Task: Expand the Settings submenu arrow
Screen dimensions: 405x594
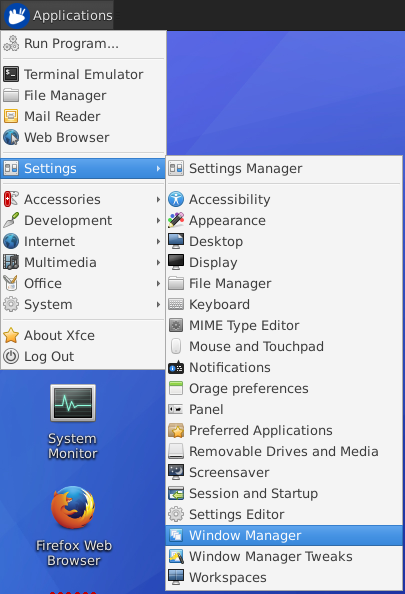Action: [158, 169]
